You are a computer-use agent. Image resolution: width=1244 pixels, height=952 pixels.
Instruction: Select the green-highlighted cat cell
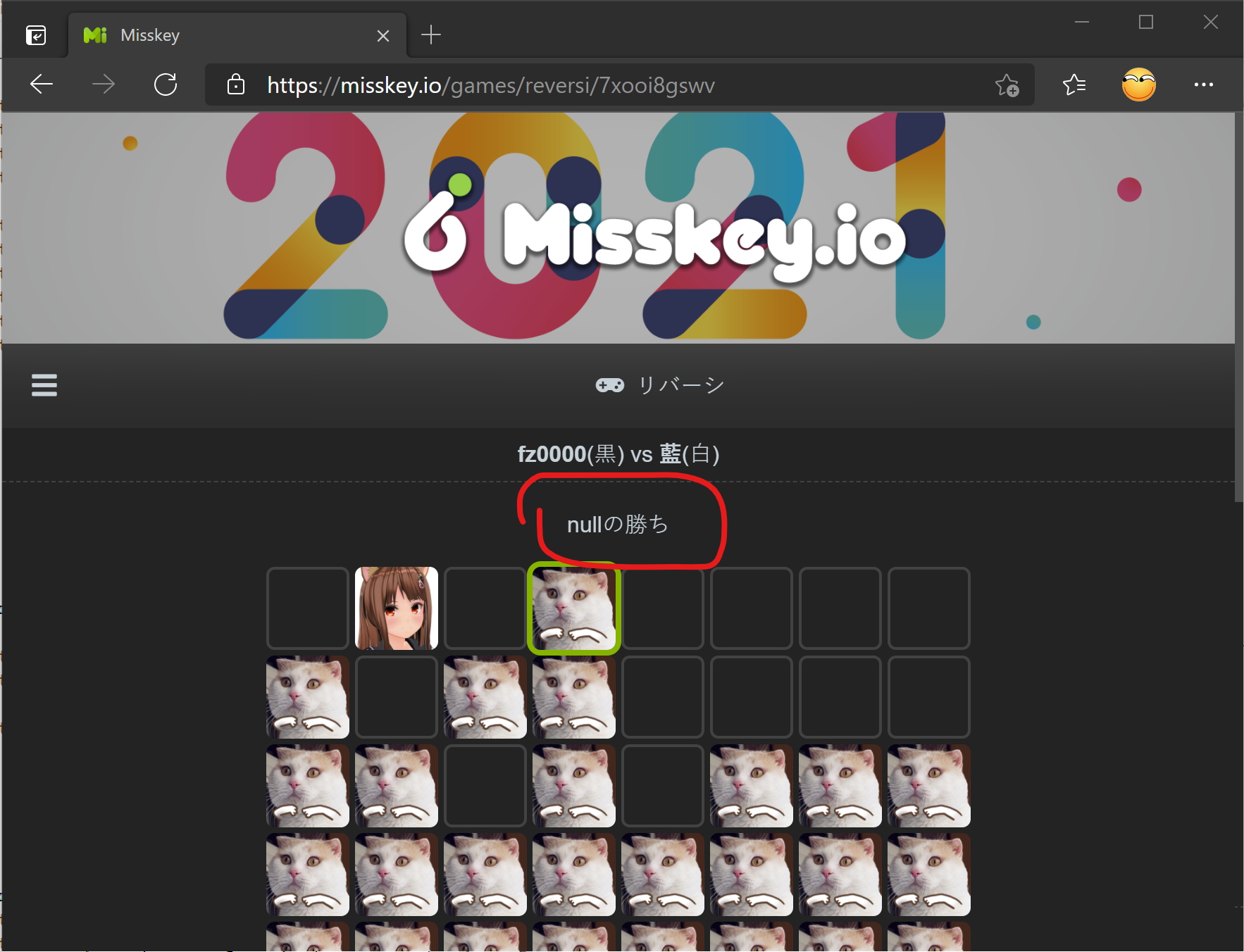click(x=574, y=608)
